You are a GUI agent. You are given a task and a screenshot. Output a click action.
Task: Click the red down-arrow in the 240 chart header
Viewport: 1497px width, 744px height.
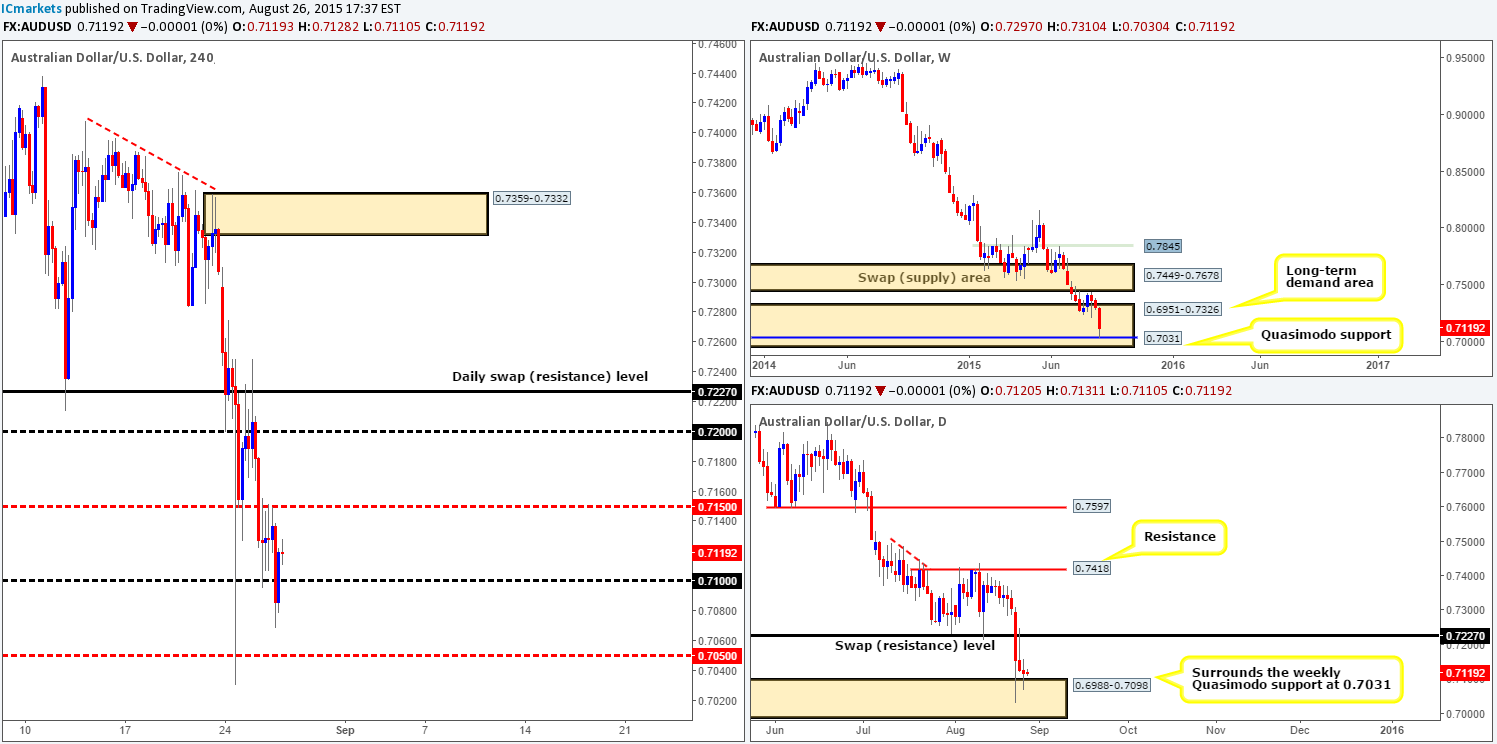point(133,27)
